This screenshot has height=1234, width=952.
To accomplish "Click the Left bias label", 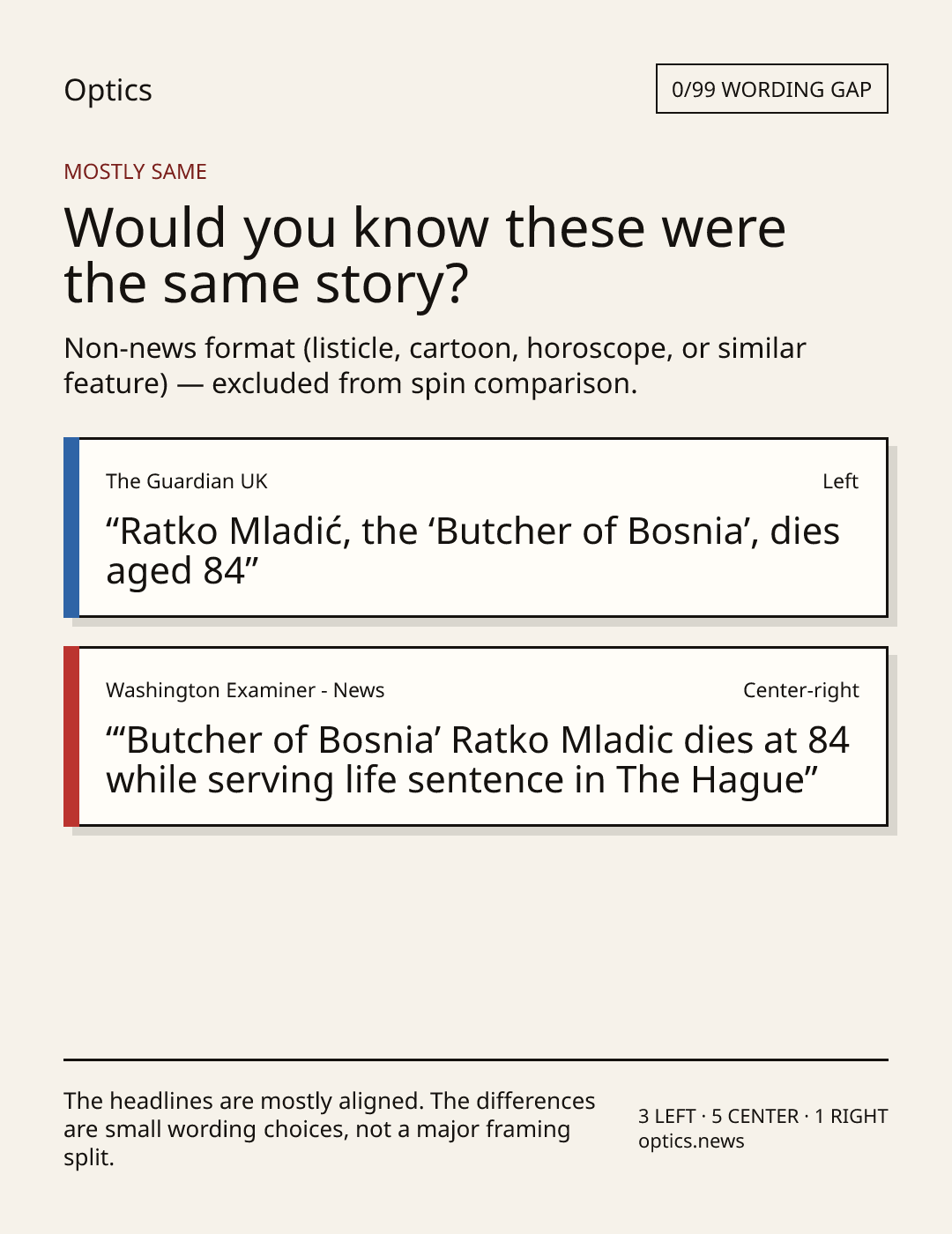I will 840,481.
